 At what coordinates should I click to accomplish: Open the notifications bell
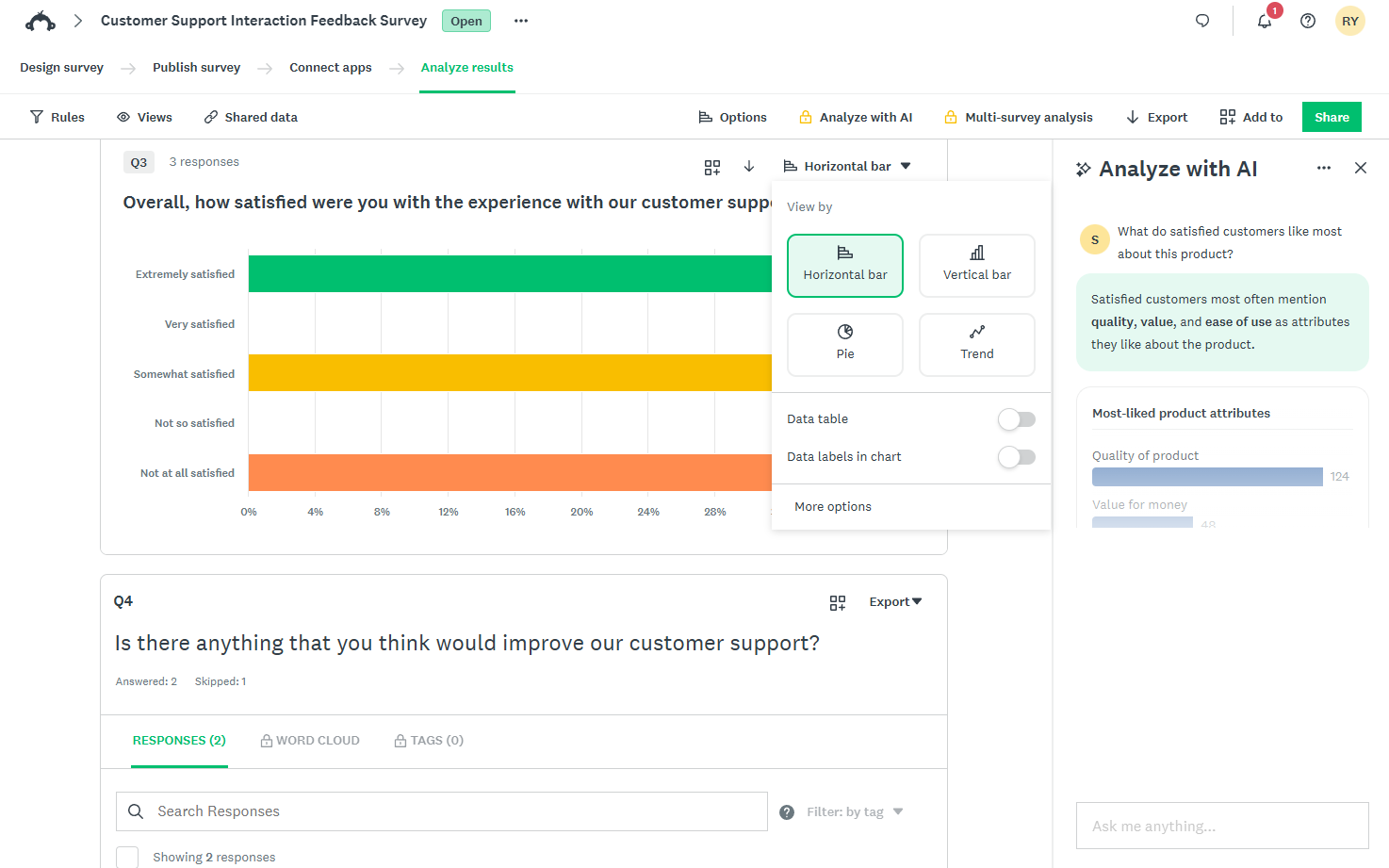point(1265,21)
